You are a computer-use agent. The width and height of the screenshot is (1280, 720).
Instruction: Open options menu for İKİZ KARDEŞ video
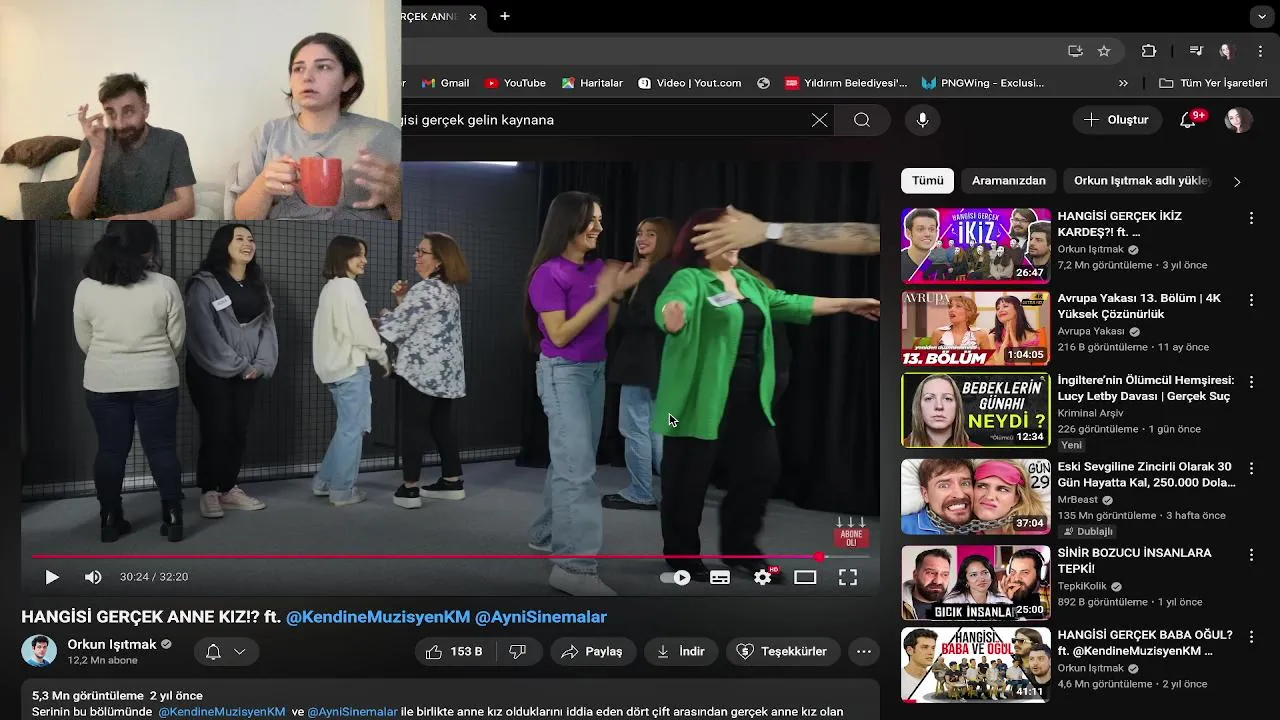1251,218
